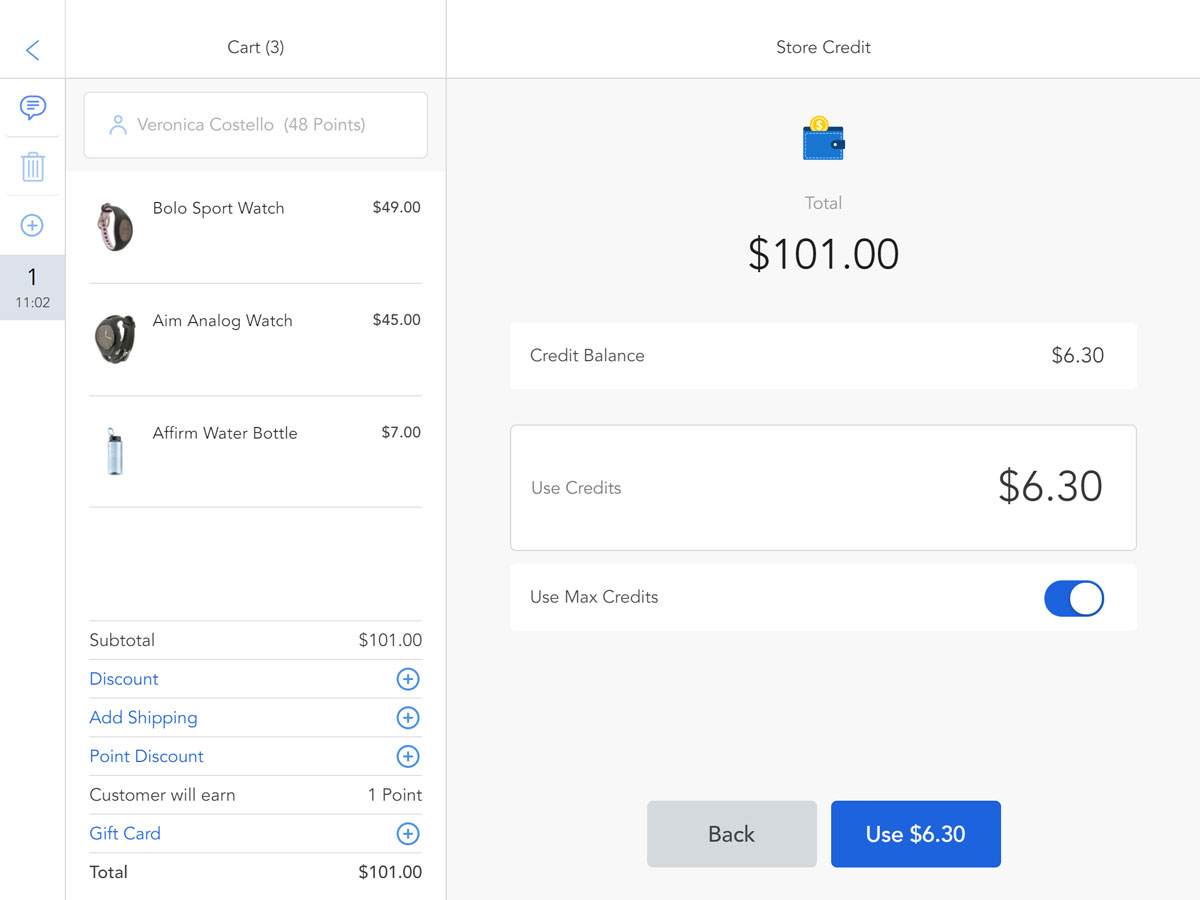Open the customer field showing Veronica Costello

tap(255, 125)
